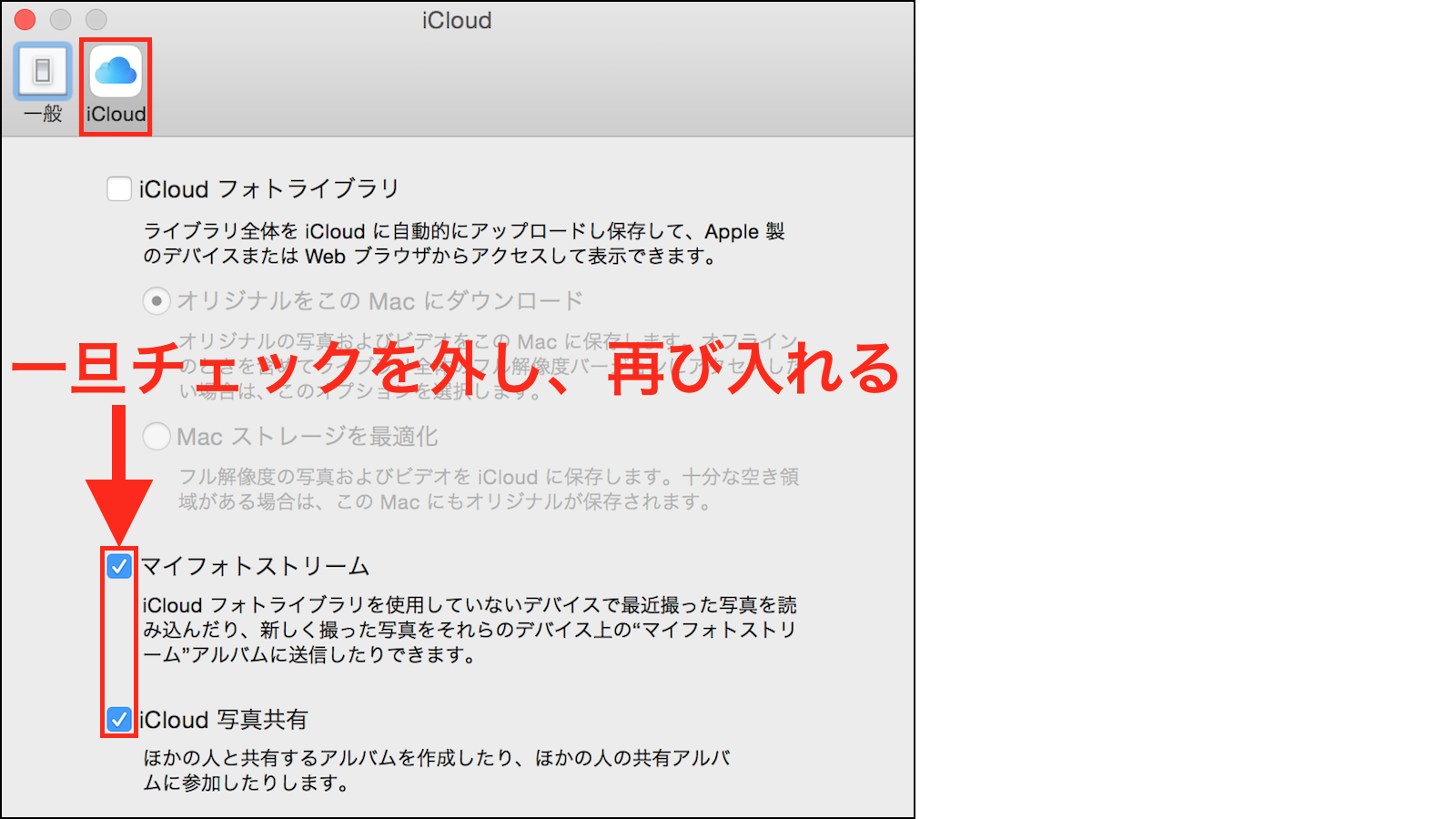Click the text beginning フル解像度の写真およびビデオ
This screenshot has height=819, width=1456.
tap(489, 489)
